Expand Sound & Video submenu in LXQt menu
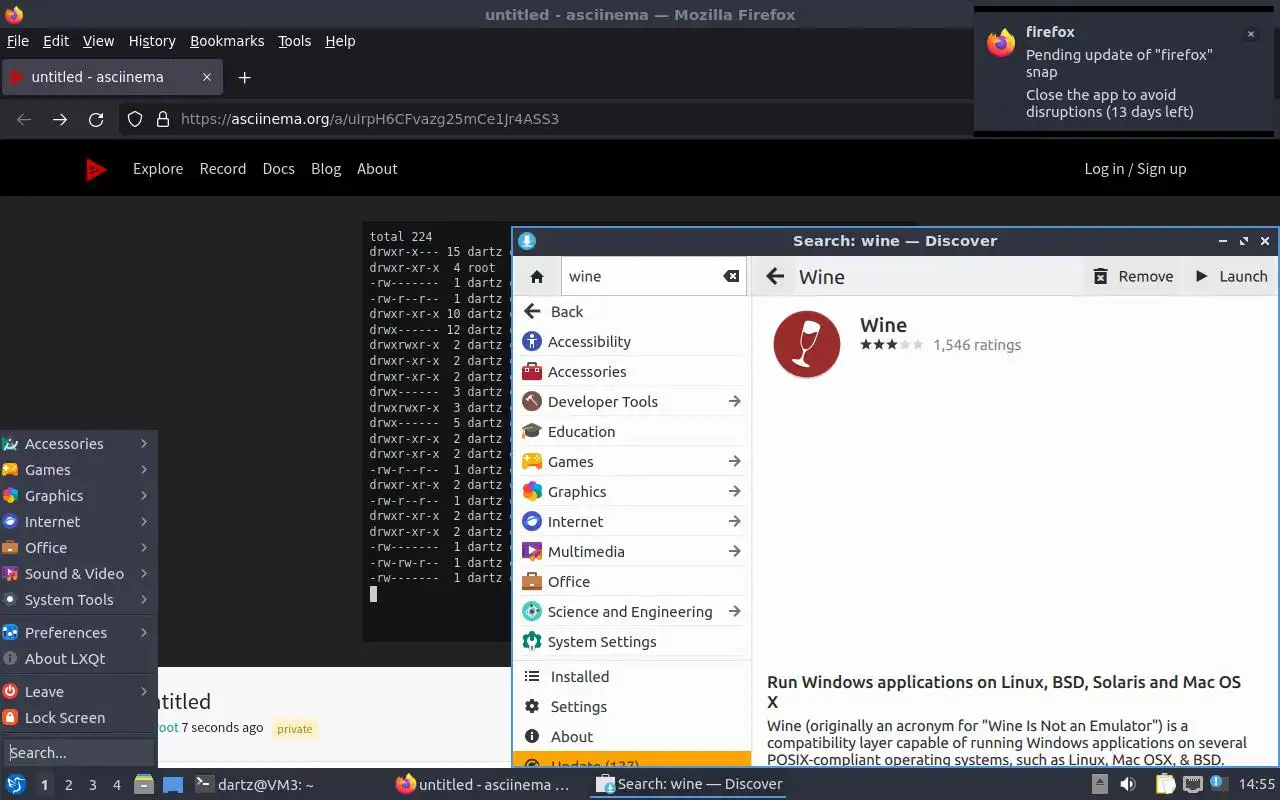 [x=78, y=574]
